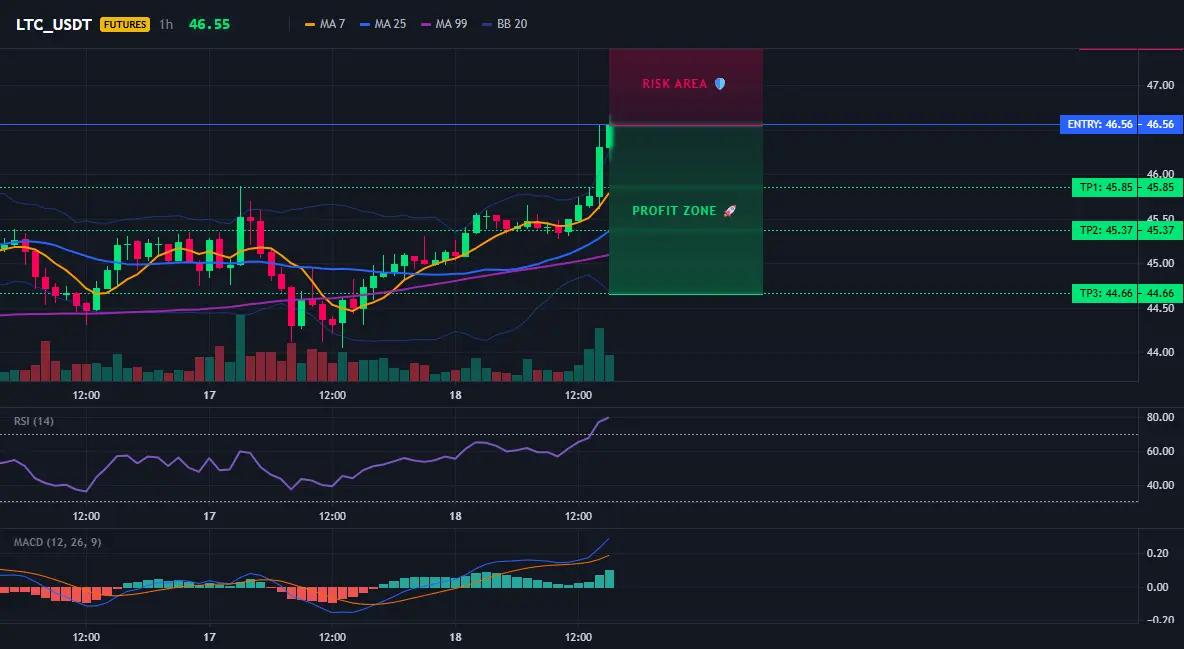Click the 44.00 price axis label
Viewport: 1184px width, 649px height.
tap(1161, 352)
